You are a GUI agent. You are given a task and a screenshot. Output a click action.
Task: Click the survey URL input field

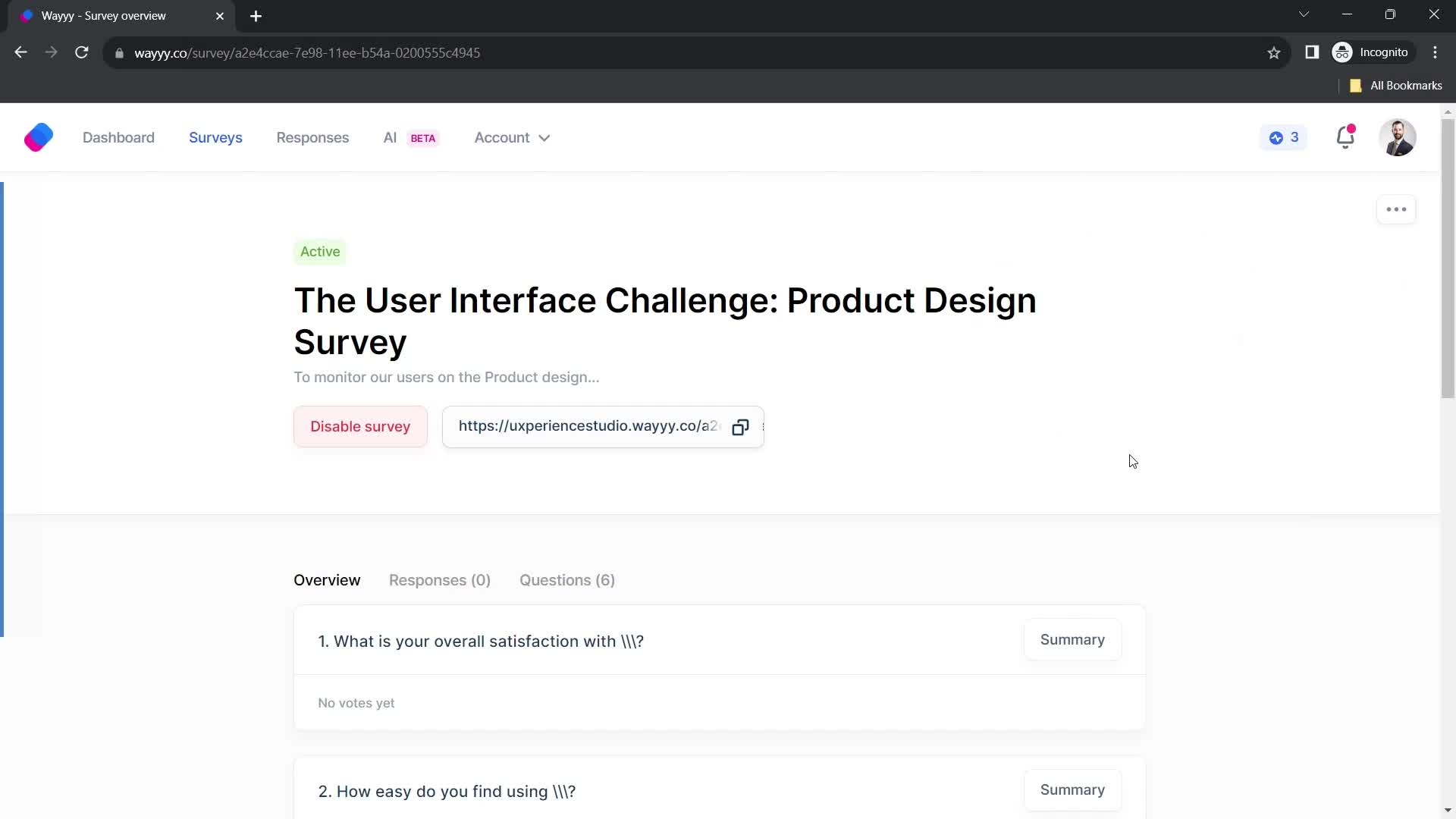[x=590, y=427]
